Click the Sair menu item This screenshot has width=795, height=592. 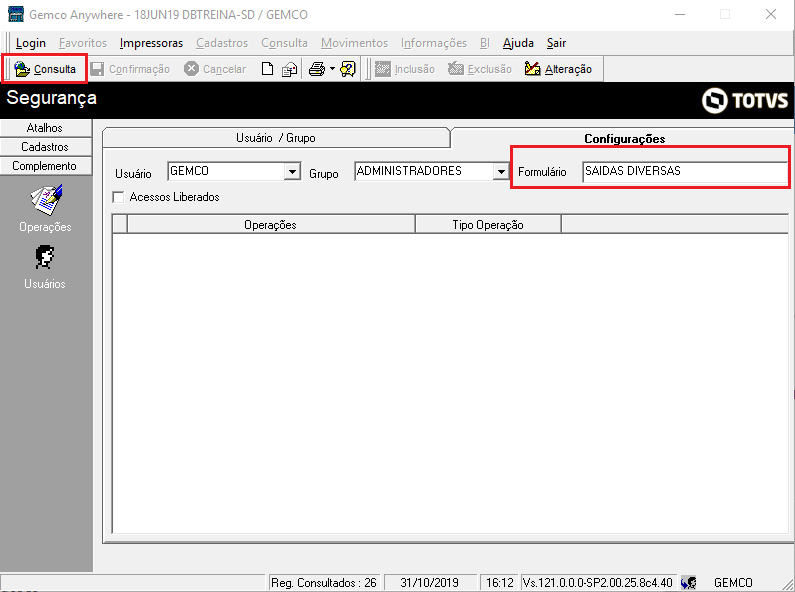556,43
